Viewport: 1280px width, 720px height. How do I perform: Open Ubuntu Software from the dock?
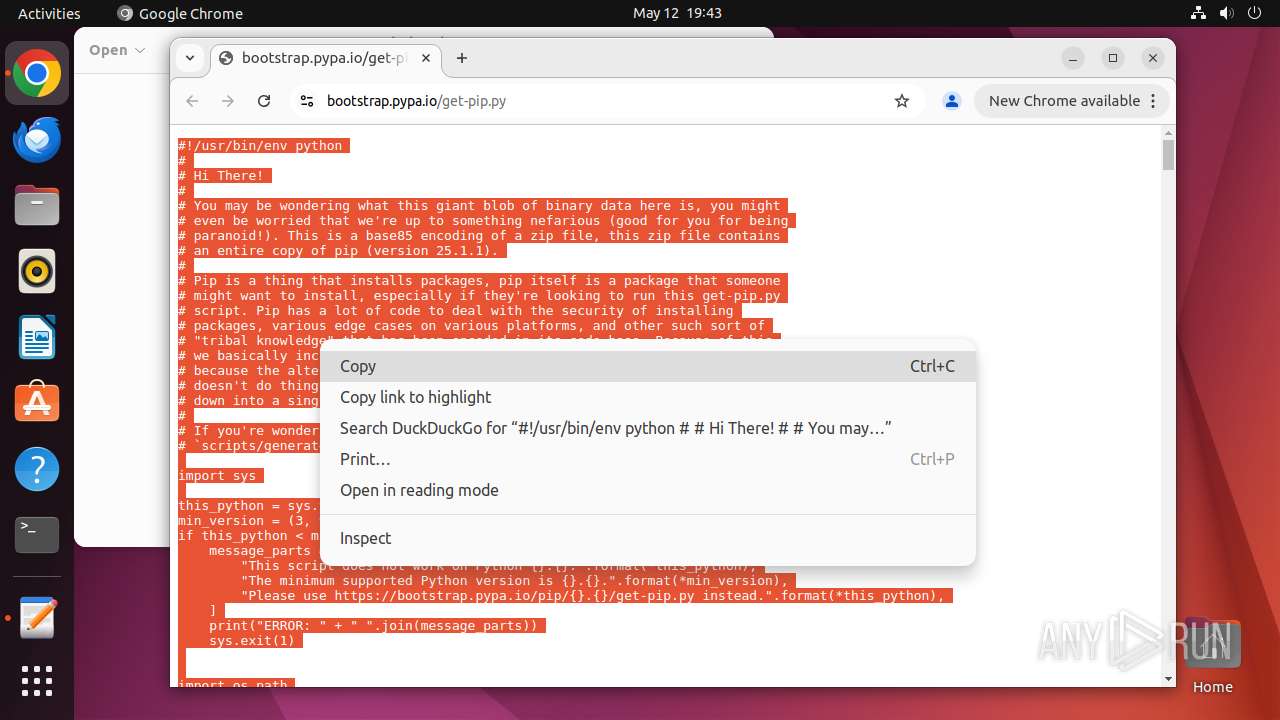[x=37, y=404]
